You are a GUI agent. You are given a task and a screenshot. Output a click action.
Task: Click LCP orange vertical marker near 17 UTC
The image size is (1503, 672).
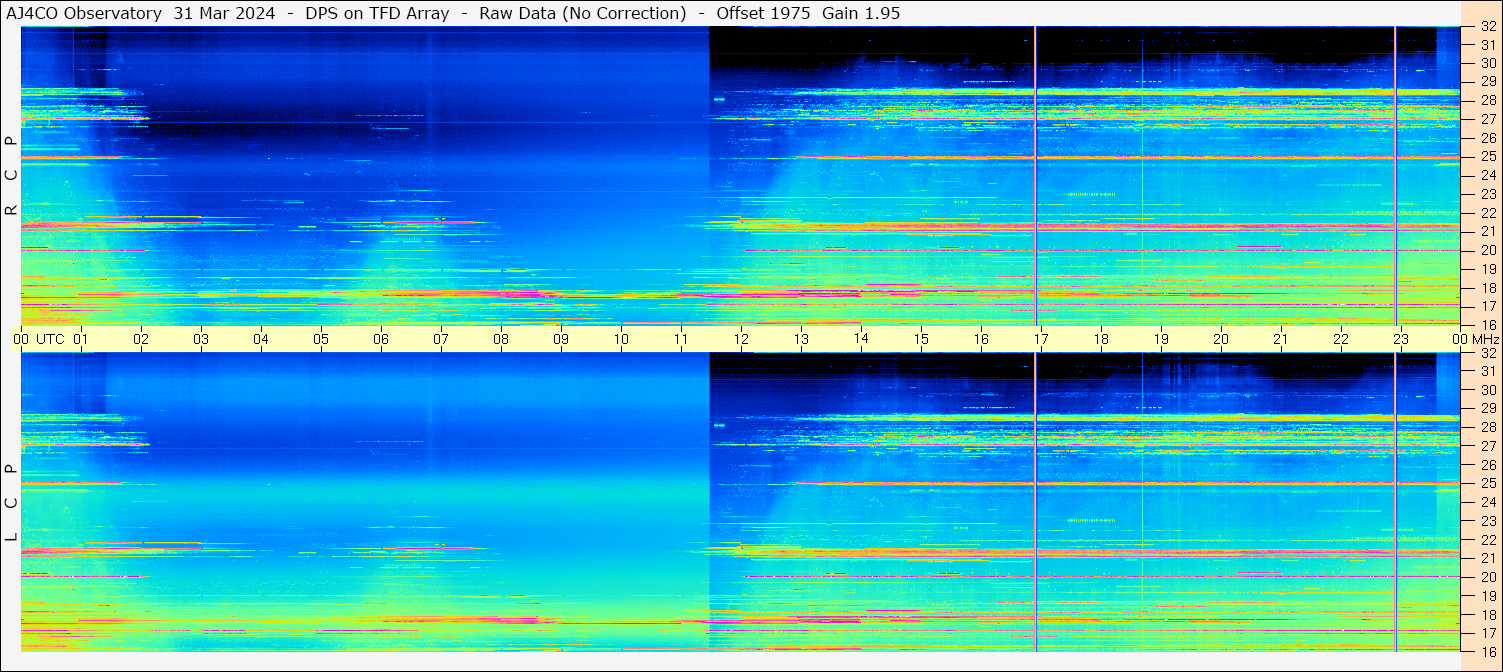coord(1035,502)
